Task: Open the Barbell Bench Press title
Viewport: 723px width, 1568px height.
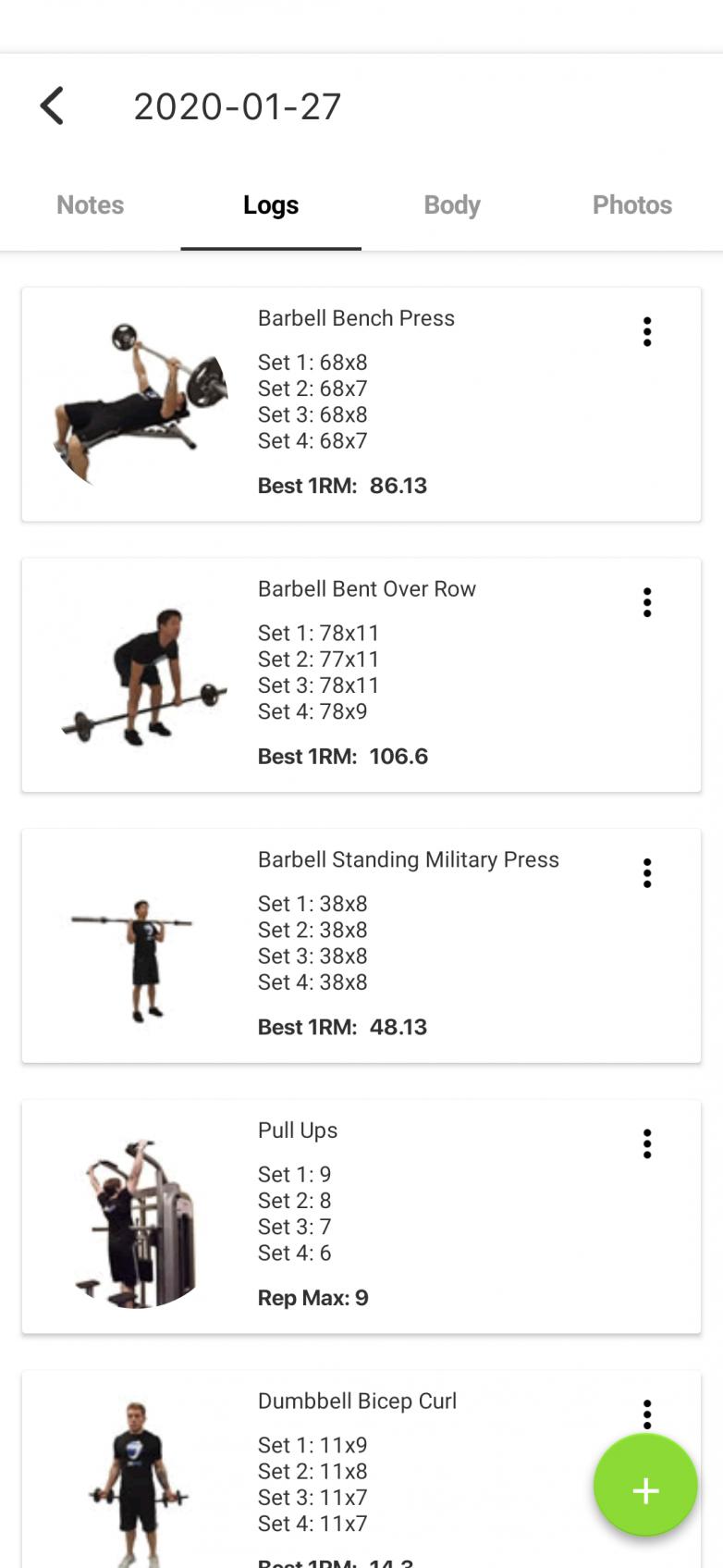Action: [356, 318]
